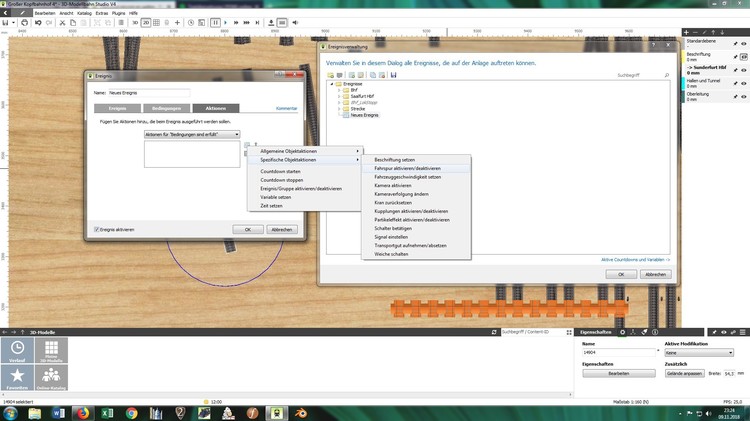The width and height of the screenshot is (750, 421).
Task: Collapse the Ereignisse root node
Action: (x=332, y=84)
